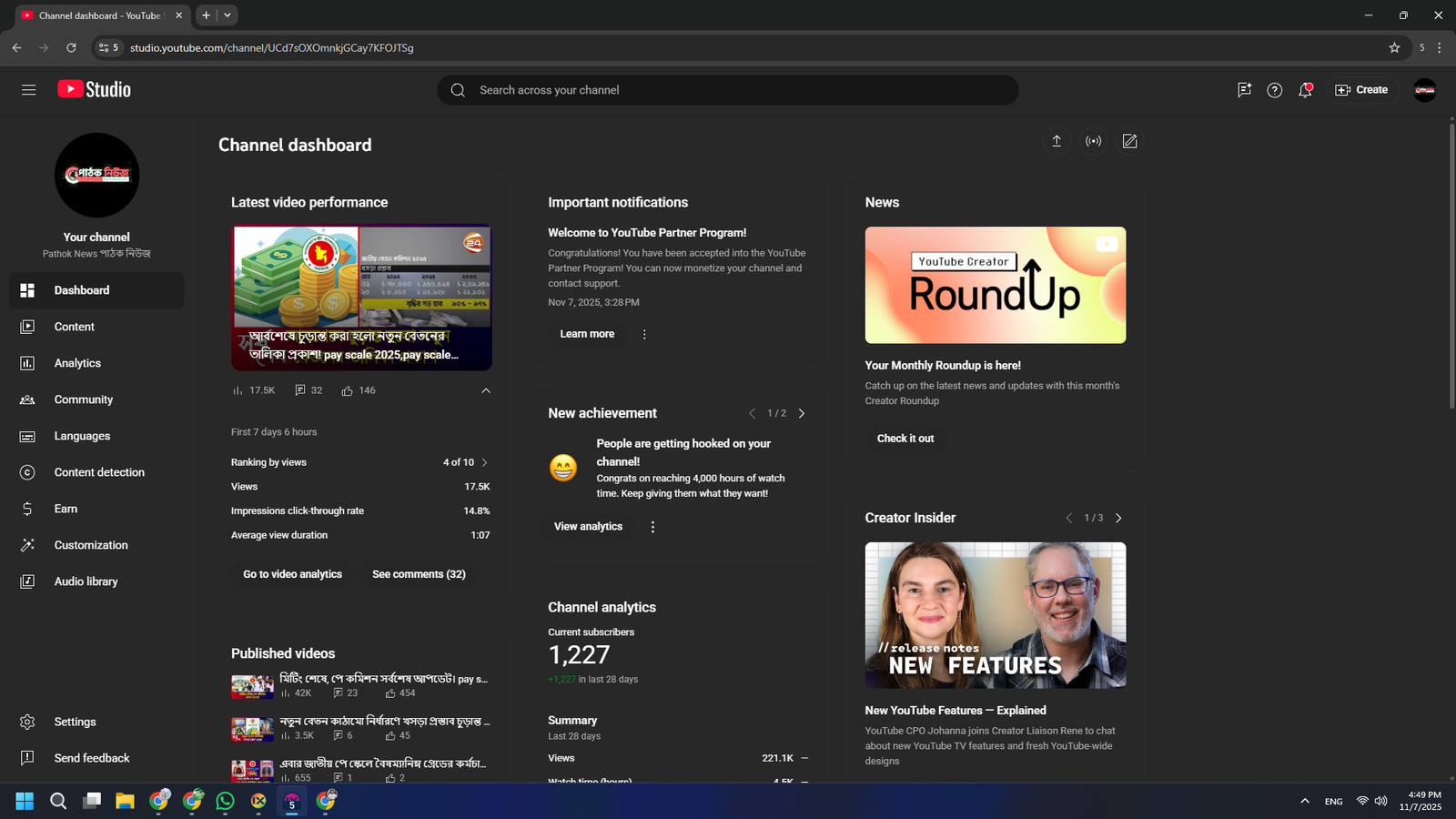Open Analytics in the left sidebar
The height and width of the screenshot is (819, 1456).
(77, 363)
